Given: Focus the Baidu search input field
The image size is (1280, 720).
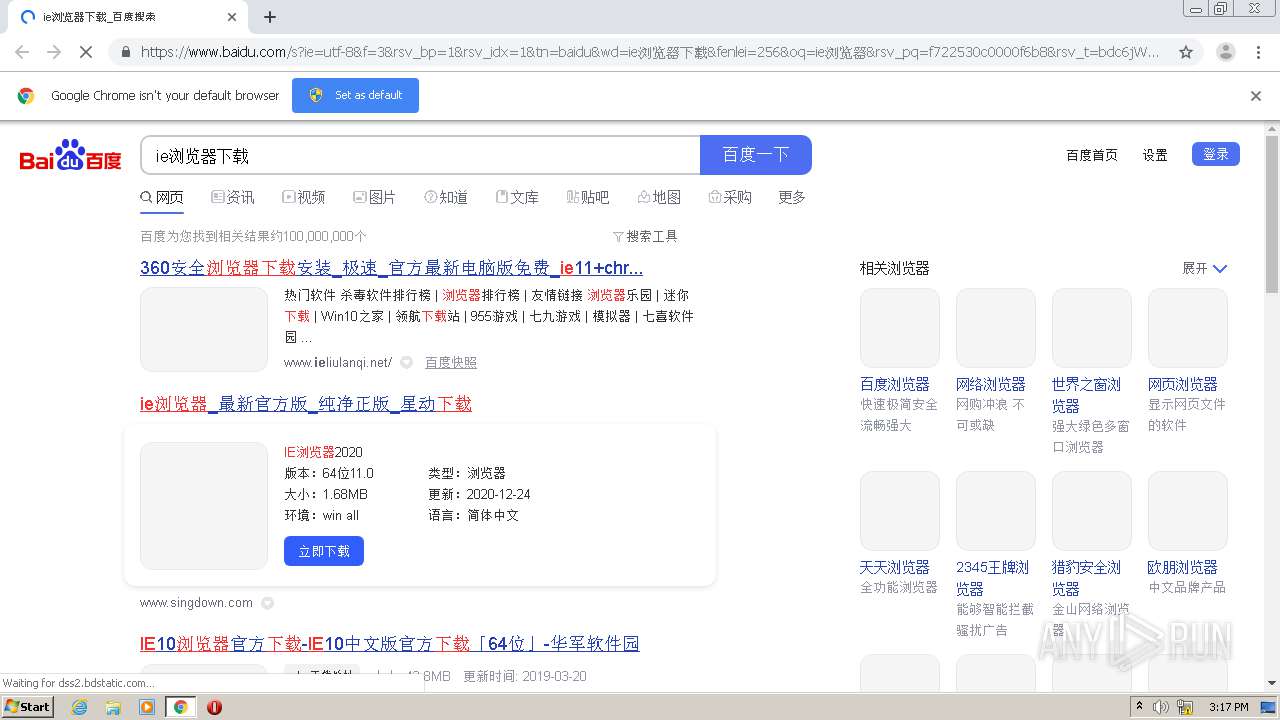Looking at the screenshot, I should [420, 155].
